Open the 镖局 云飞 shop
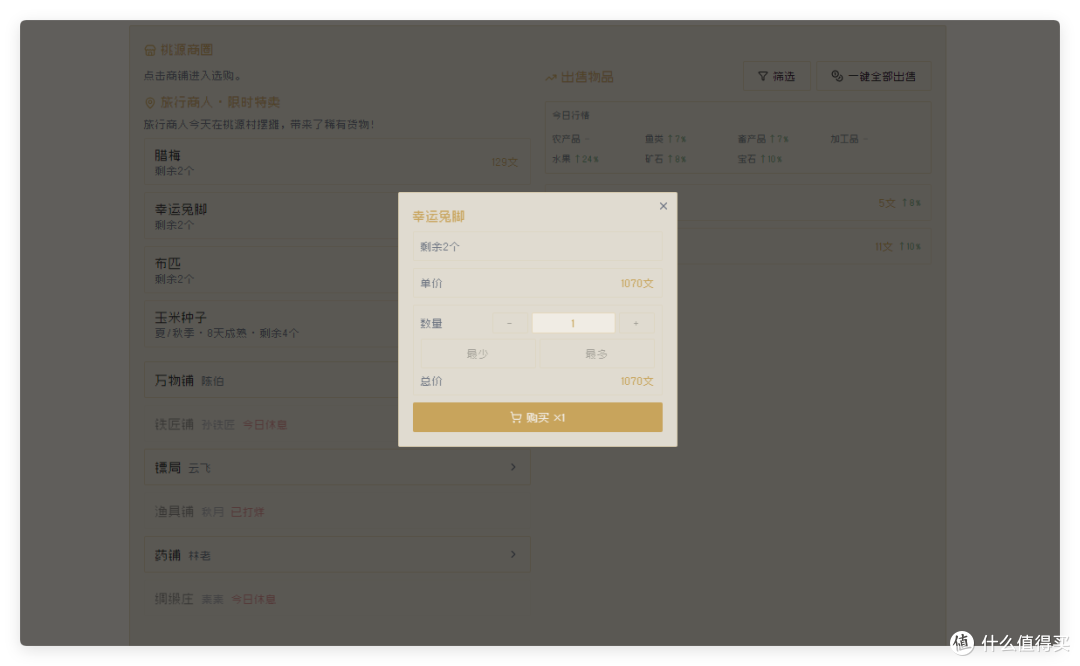The height and width of the screenshot is (666, 1080). pyautogui.click(x=337, y=468)
